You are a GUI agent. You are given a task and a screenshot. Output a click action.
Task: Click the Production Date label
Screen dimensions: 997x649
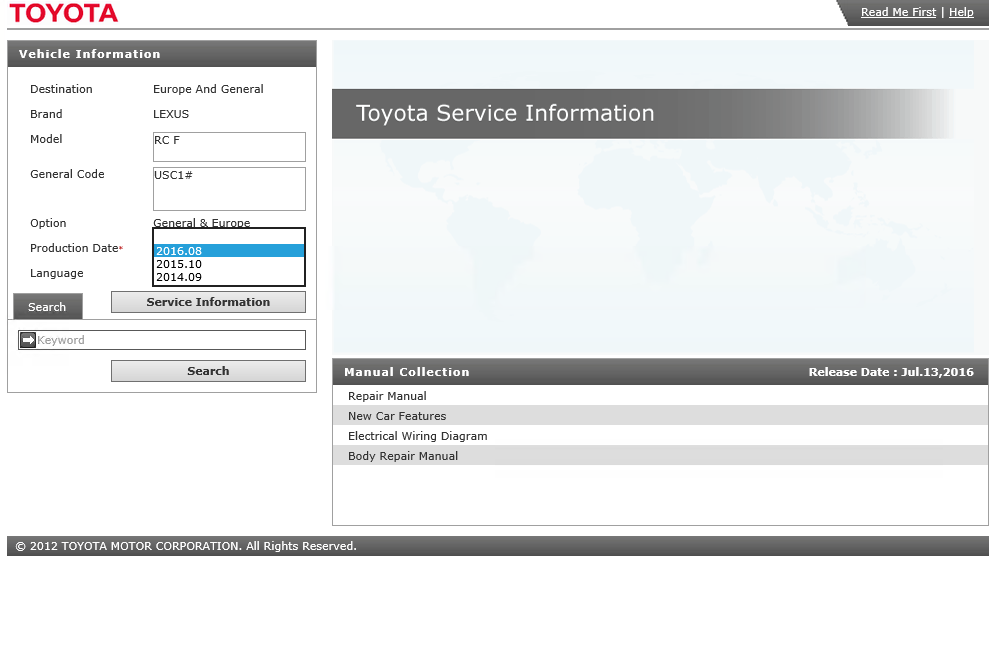point(74,248)
